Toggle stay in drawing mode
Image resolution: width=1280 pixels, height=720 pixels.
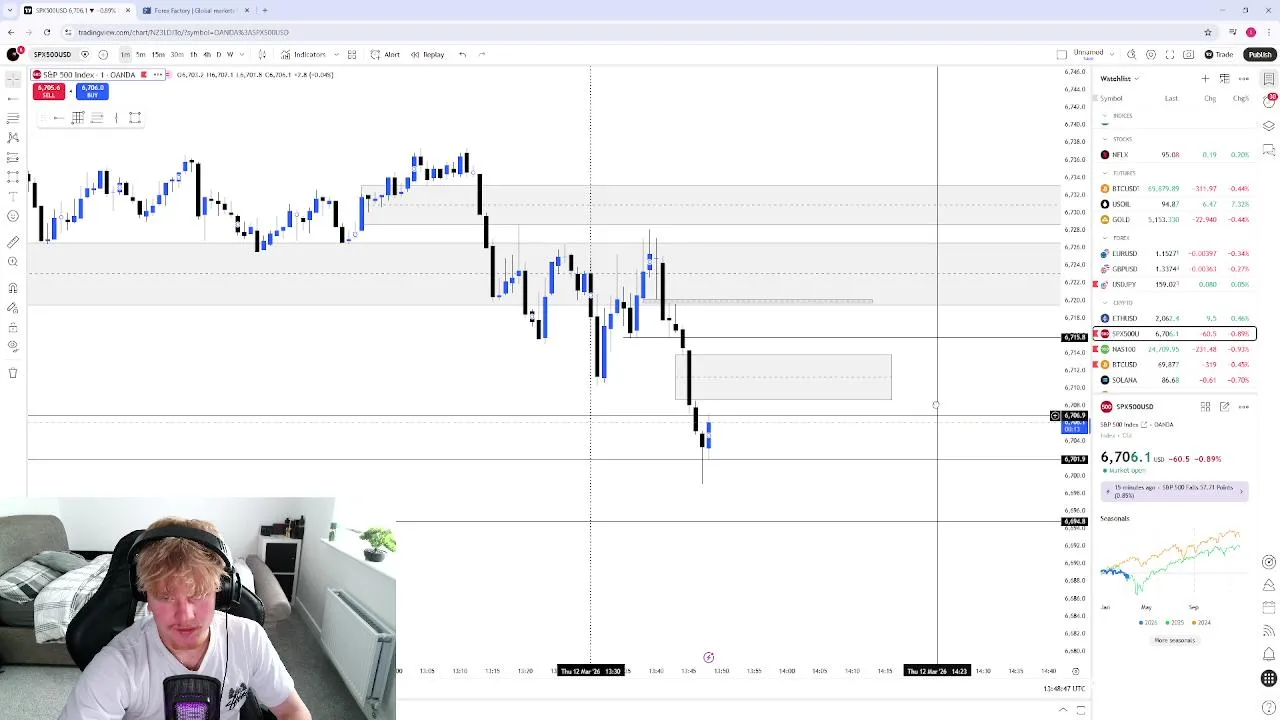point(13,307)
